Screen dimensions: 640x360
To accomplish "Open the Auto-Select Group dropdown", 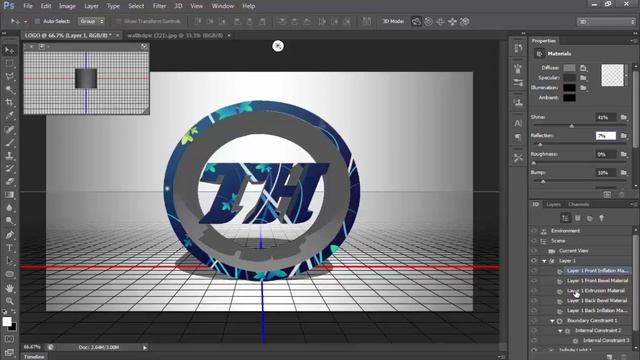I will 91,21.
